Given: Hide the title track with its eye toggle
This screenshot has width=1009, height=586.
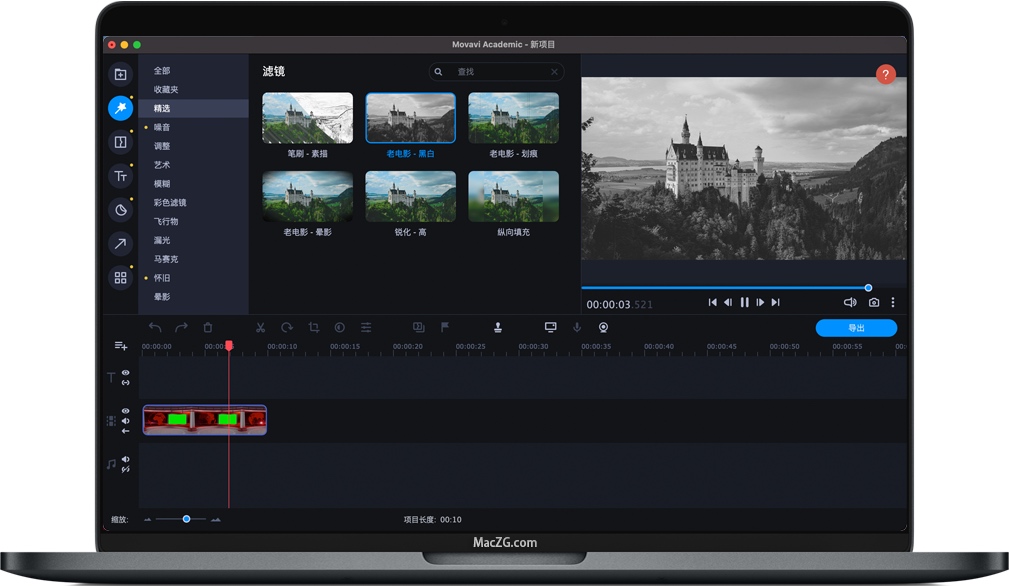Looking at the screenshot, I should tap(124, 373).
